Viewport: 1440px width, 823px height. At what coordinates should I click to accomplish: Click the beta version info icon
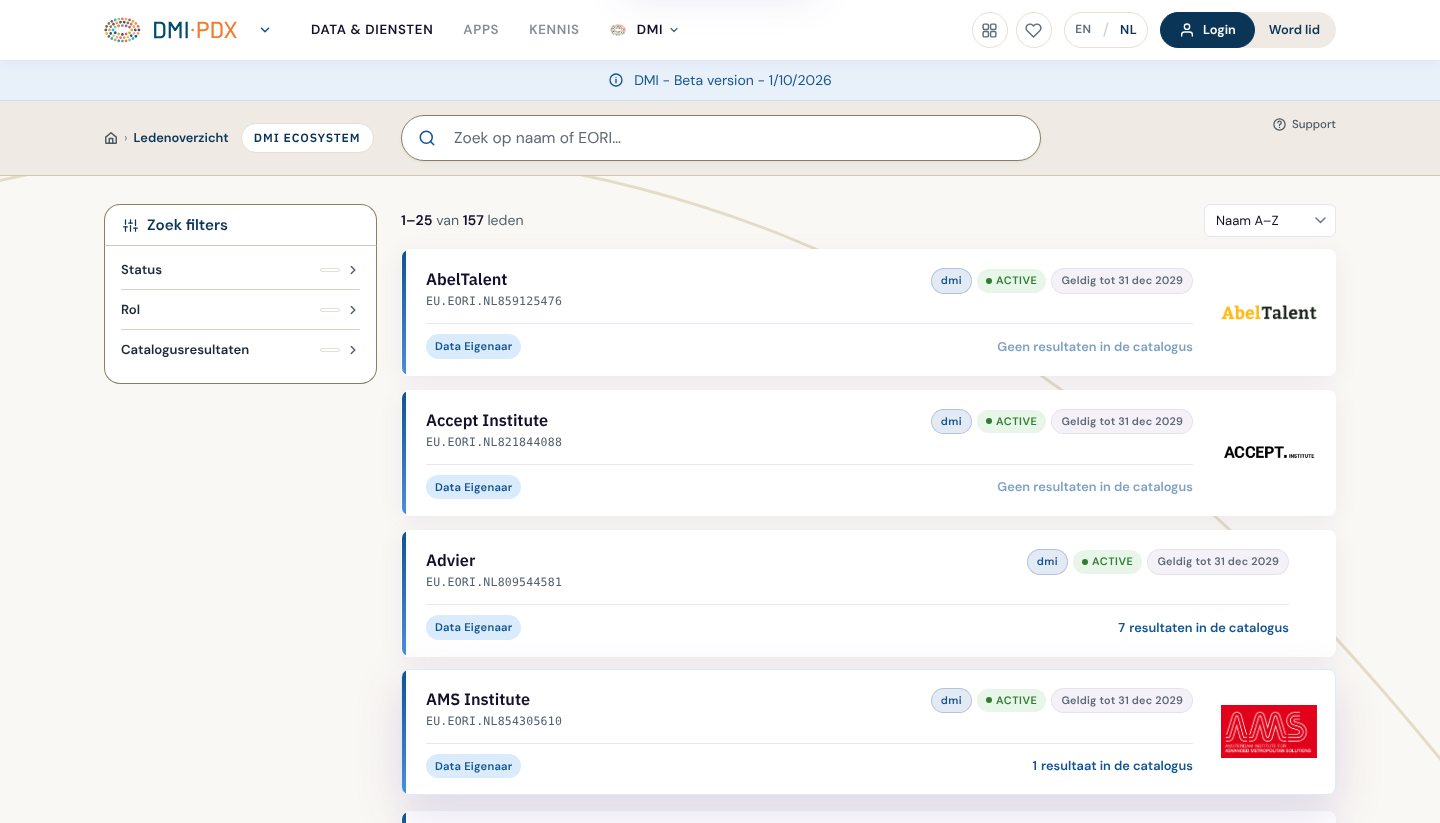tap(616, 81)
